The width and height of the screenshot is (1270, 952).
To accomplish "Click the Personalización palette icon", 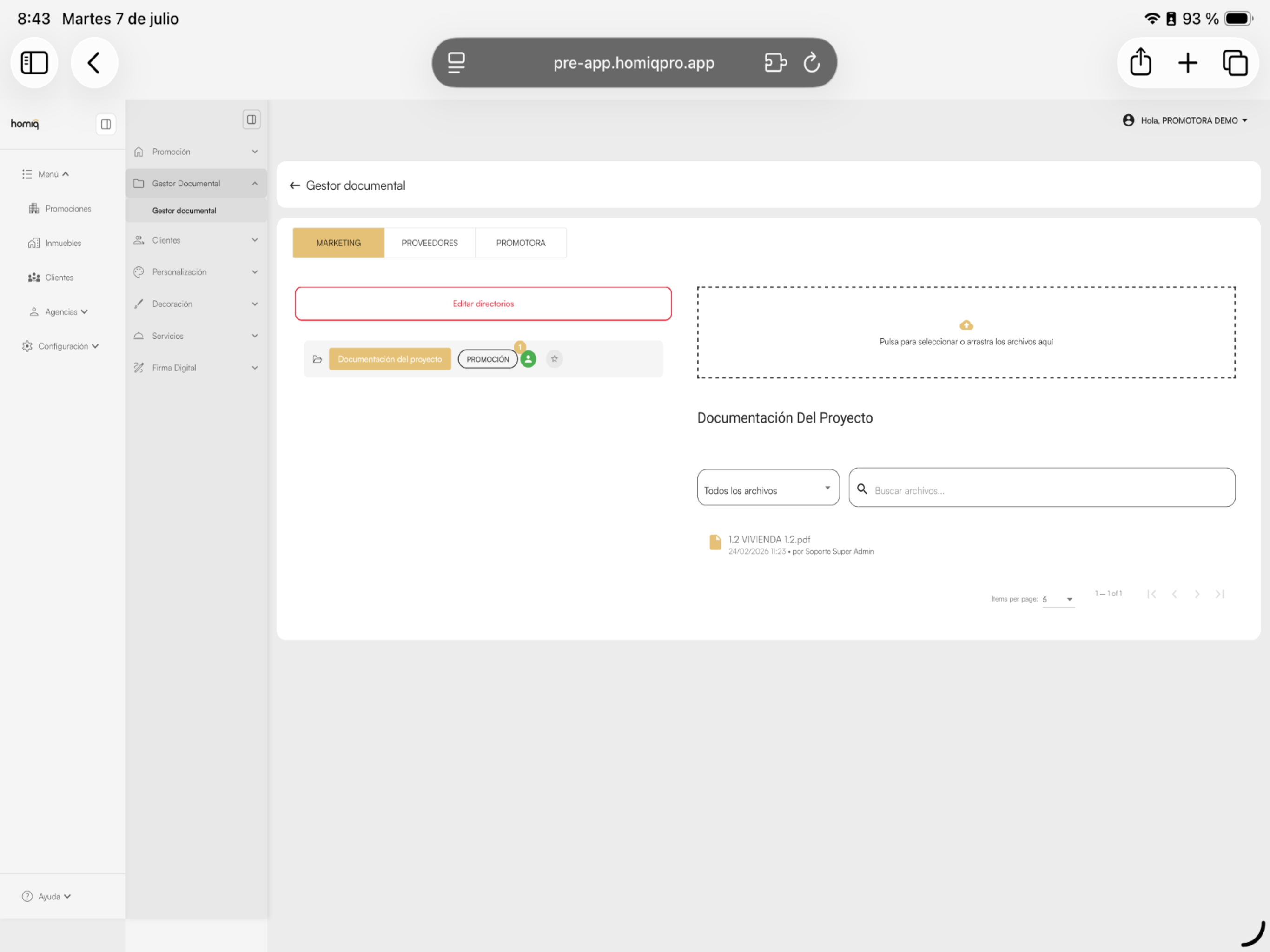I will [139, 272].
